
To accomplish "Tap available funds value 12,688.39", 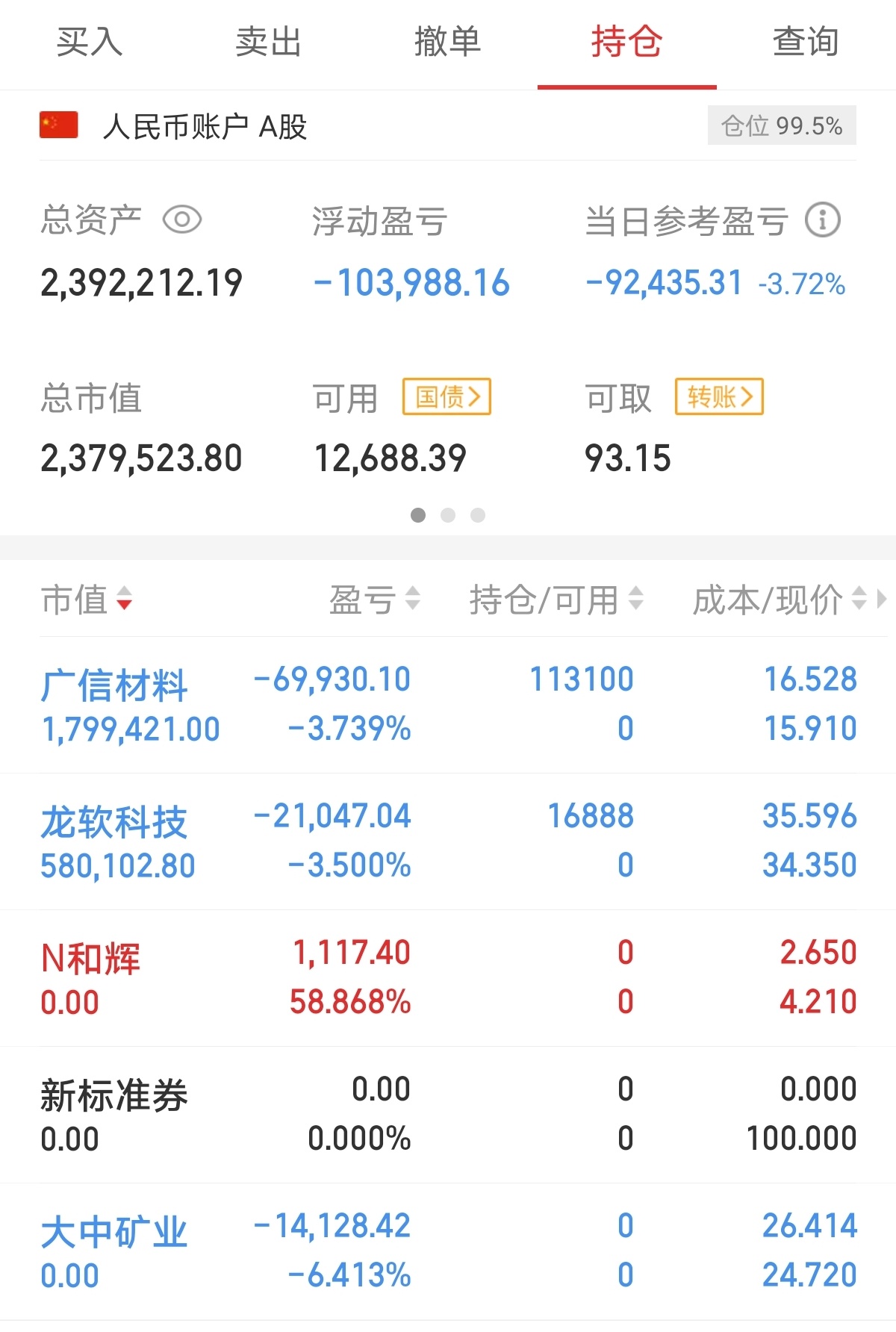I will 391,458.
